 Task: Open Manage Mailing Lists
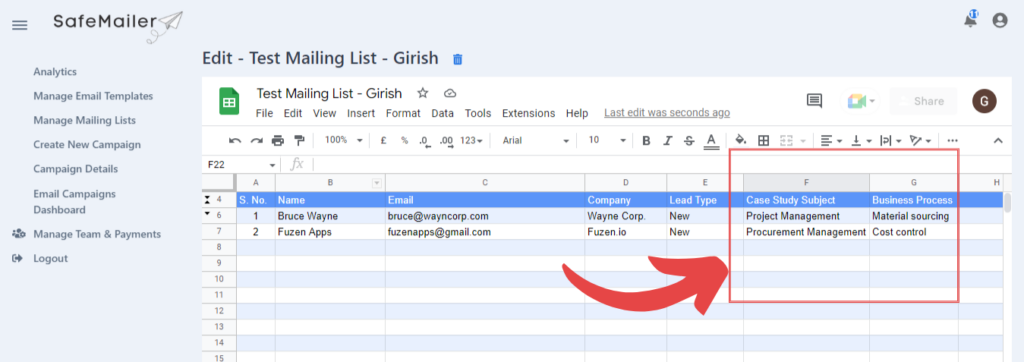pos(84,120)
